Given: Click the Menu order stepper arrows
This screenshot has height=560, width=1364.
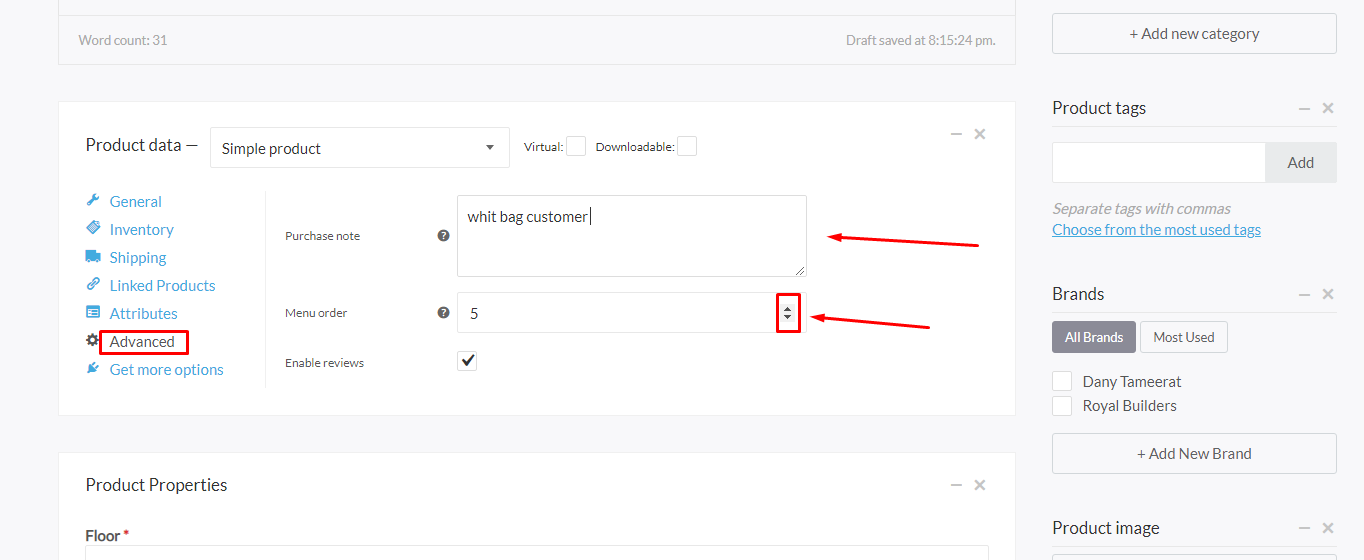Looking at the screenshot, I should coord(788,313).
